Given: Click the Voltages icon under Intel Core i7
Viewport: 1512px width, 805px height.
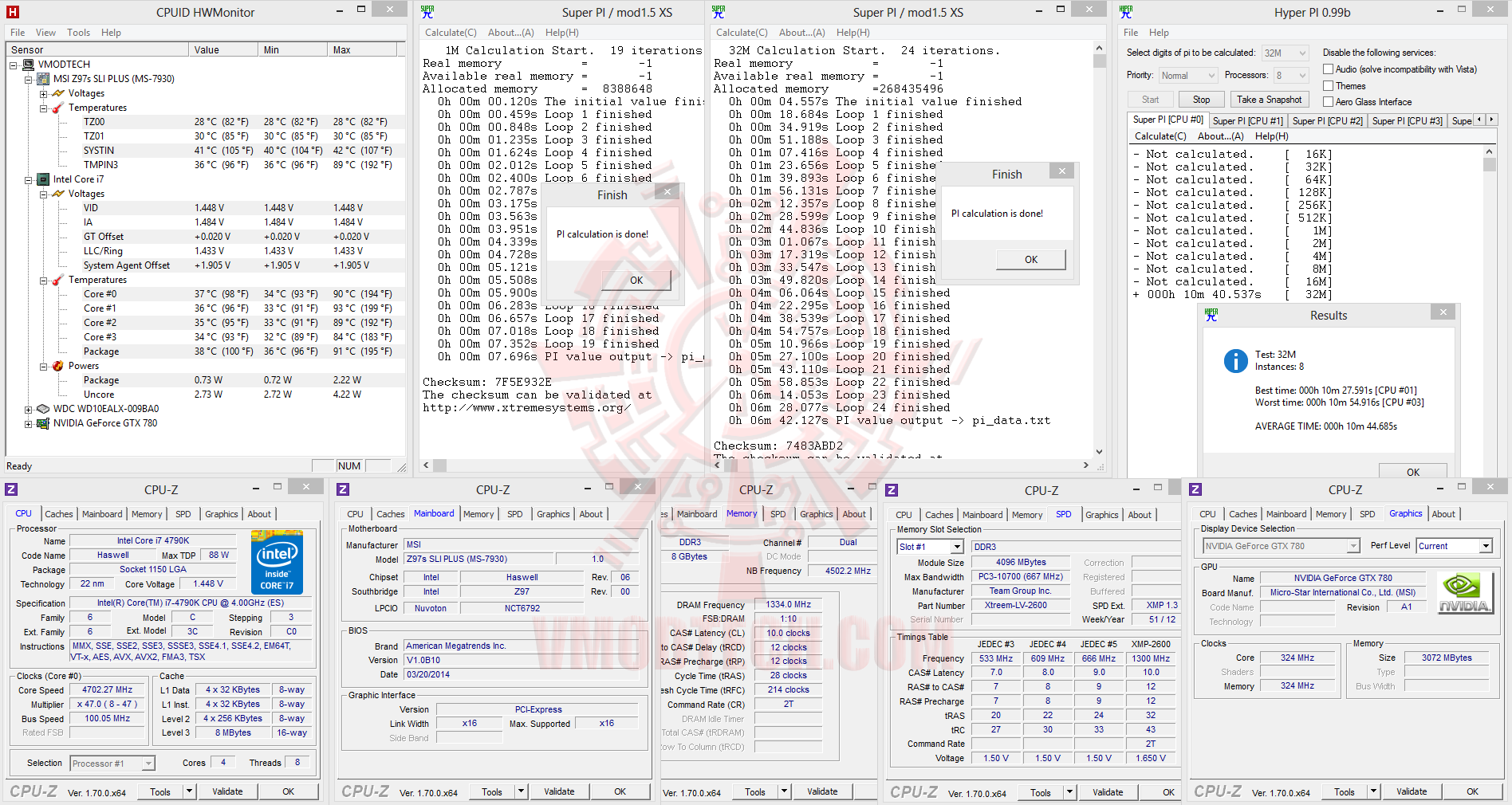Looking at the screenshot, I should click(59, 194).
